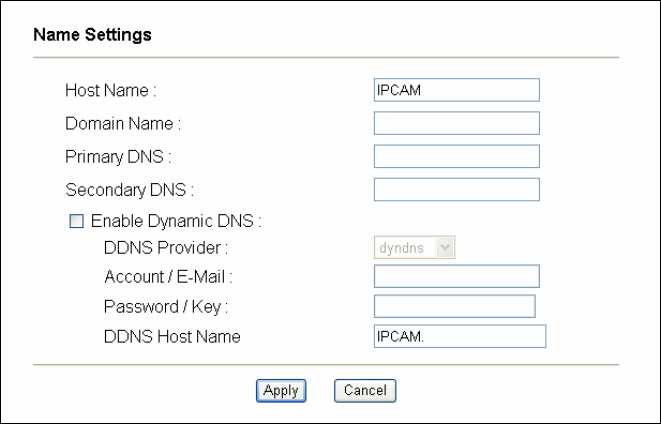Image resolution: width=661 pixels, height=424 pixels.
Task: Focus the Domain Name text box
Action: point(456,123)
